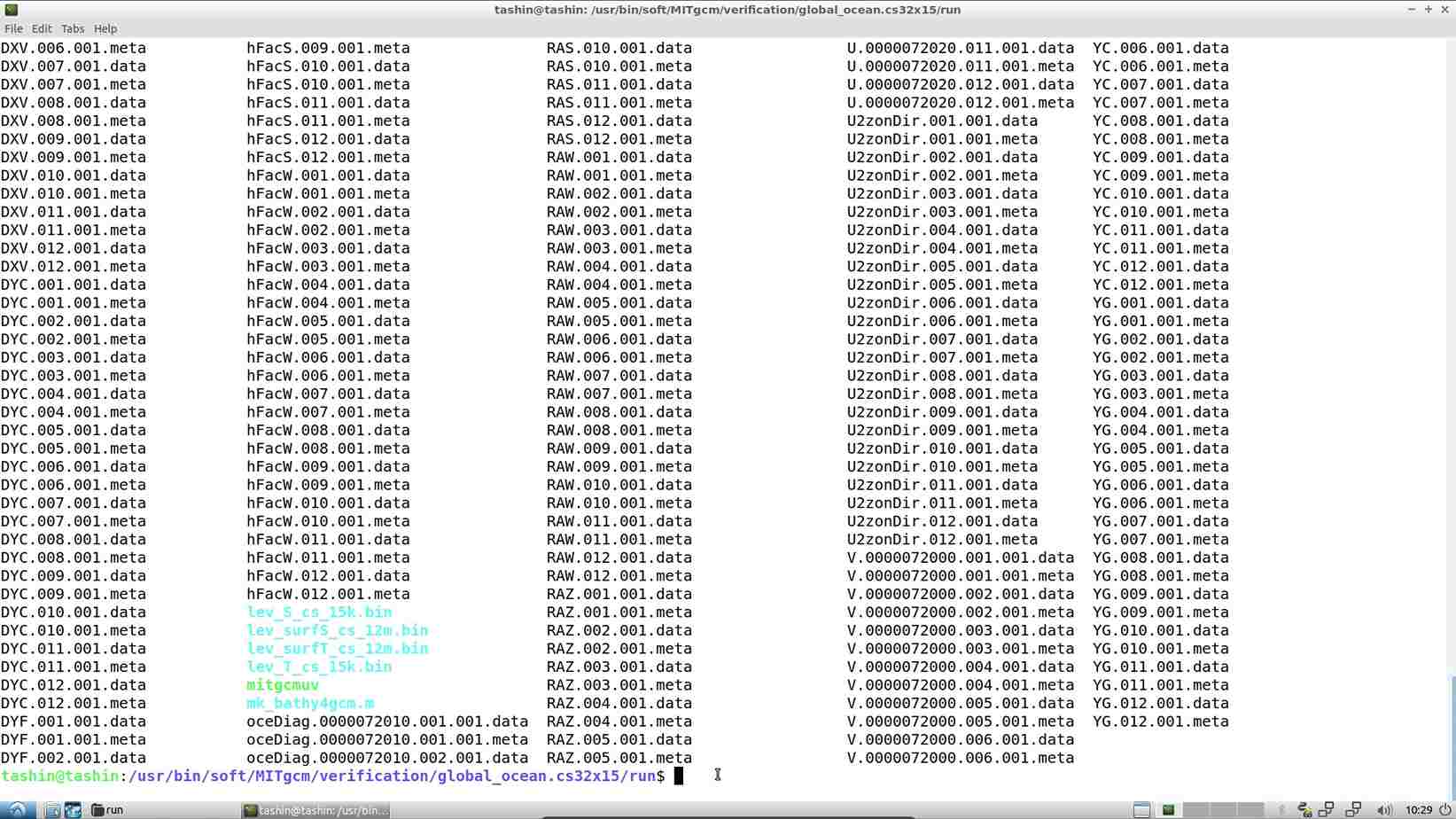Viewport: 1456px width, 819px height.
Task: Open the Tabs menu
Action: point(73,28)
